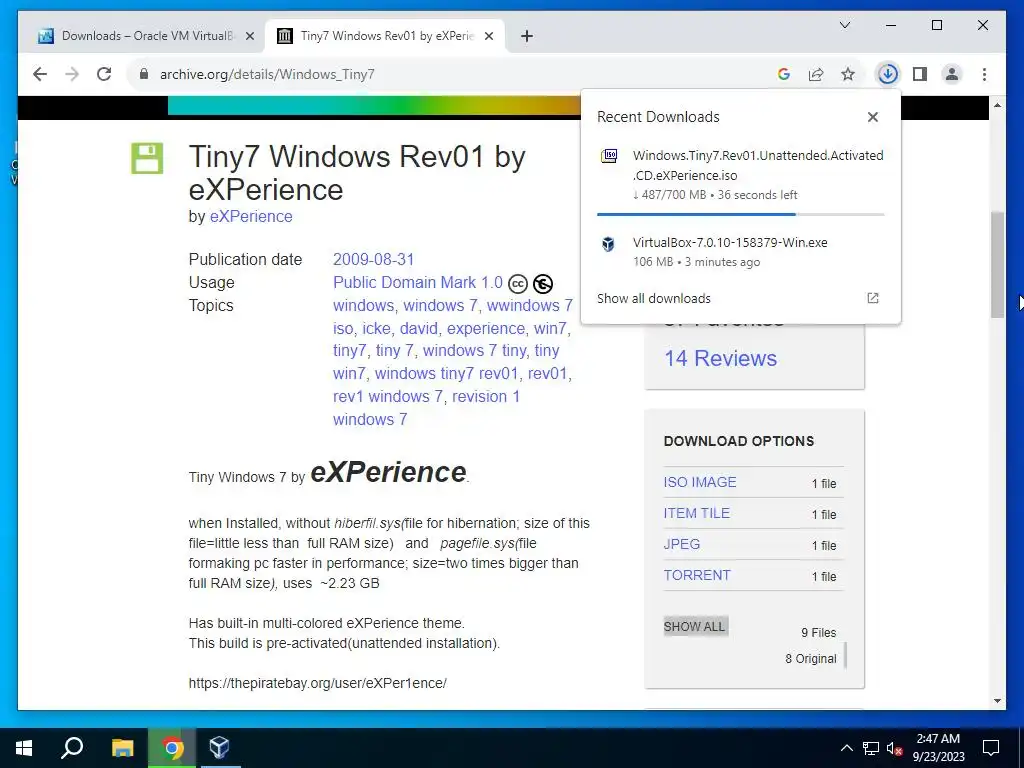Open the 'windows tiny7 rev01' topic link
Screen dimensions: 1024x768
(446, 373)
